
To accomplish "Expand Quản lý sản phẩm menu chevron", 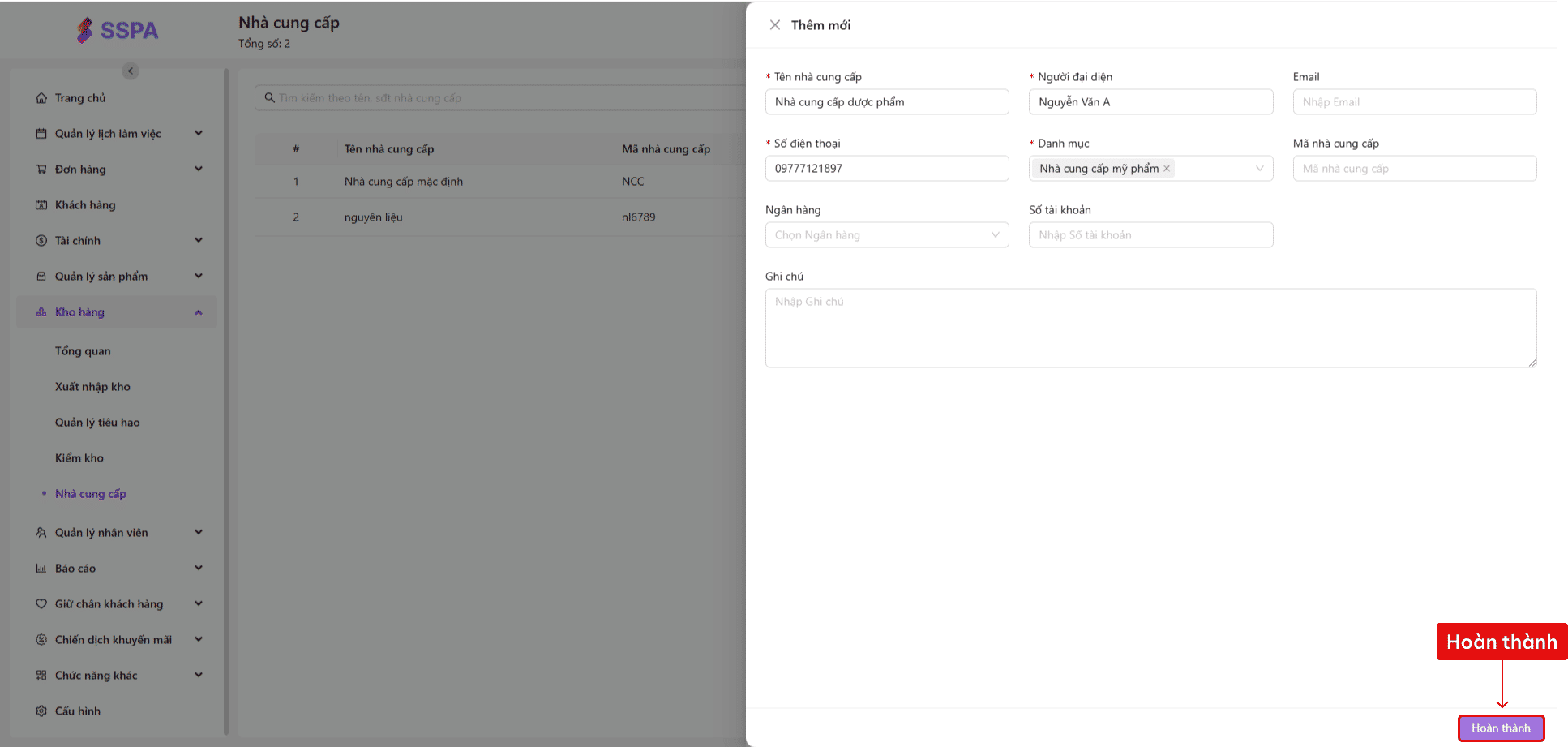I will pos(199,277).
